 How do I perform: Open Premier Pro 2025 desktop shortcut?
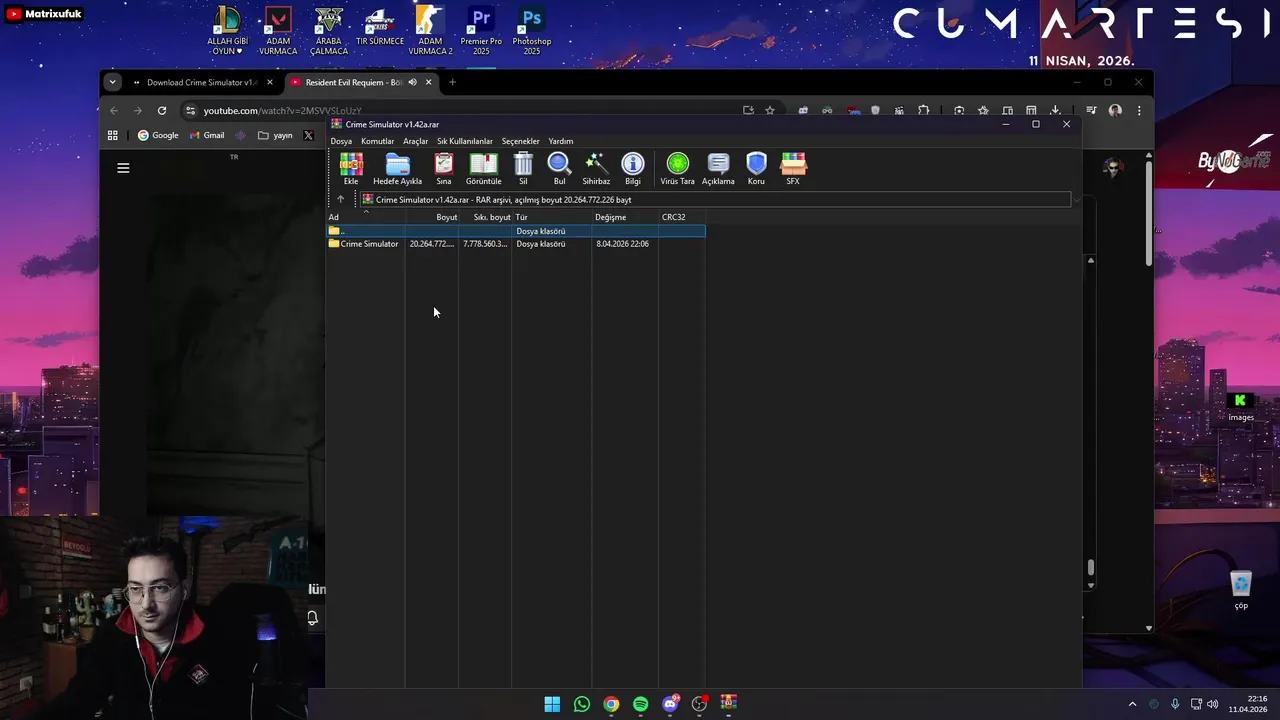tap(481, 31)
